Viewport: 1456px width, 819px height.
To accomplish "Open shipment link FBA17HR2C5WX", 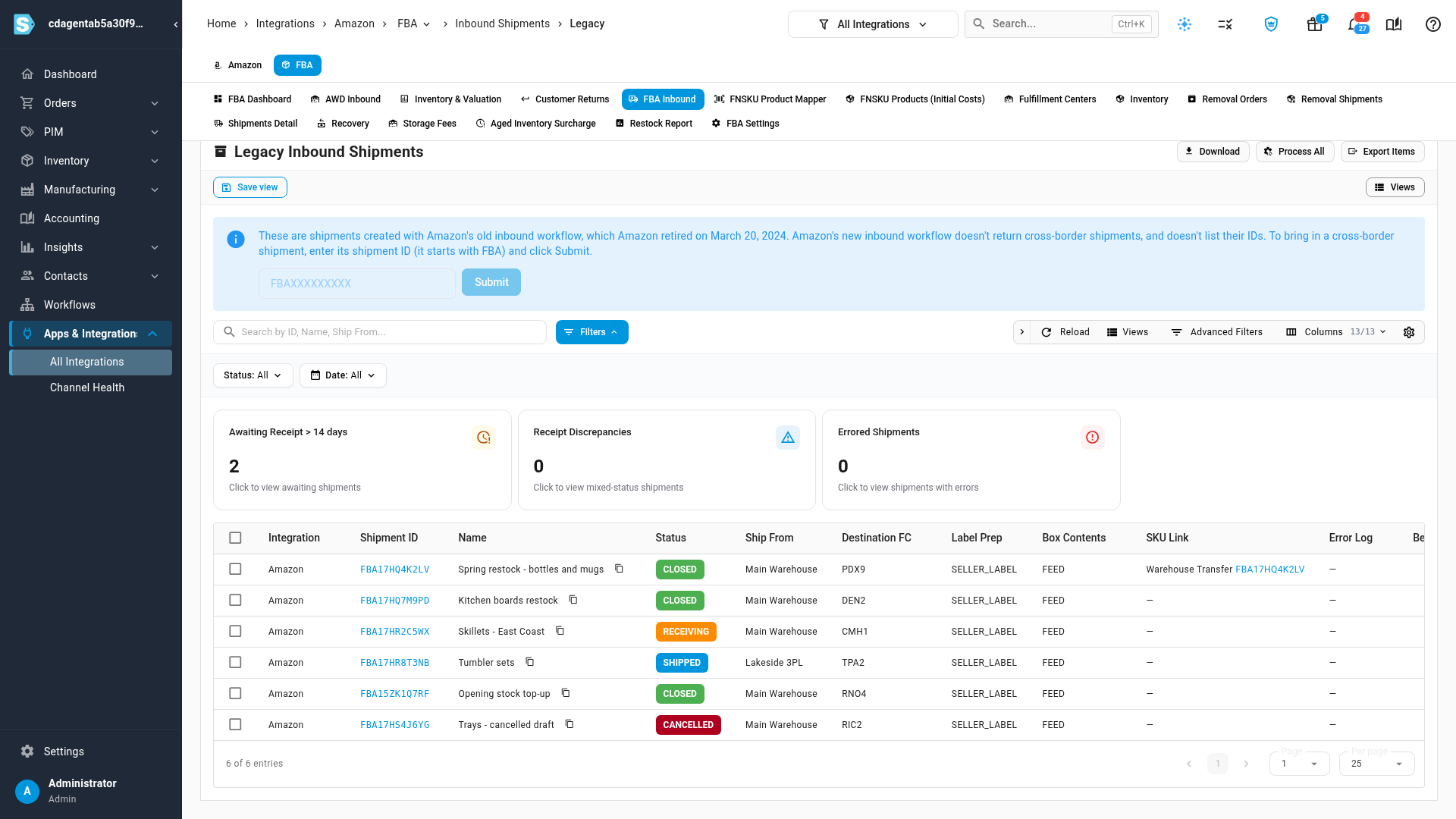I will pyautogui.click(x=394, y=632).
